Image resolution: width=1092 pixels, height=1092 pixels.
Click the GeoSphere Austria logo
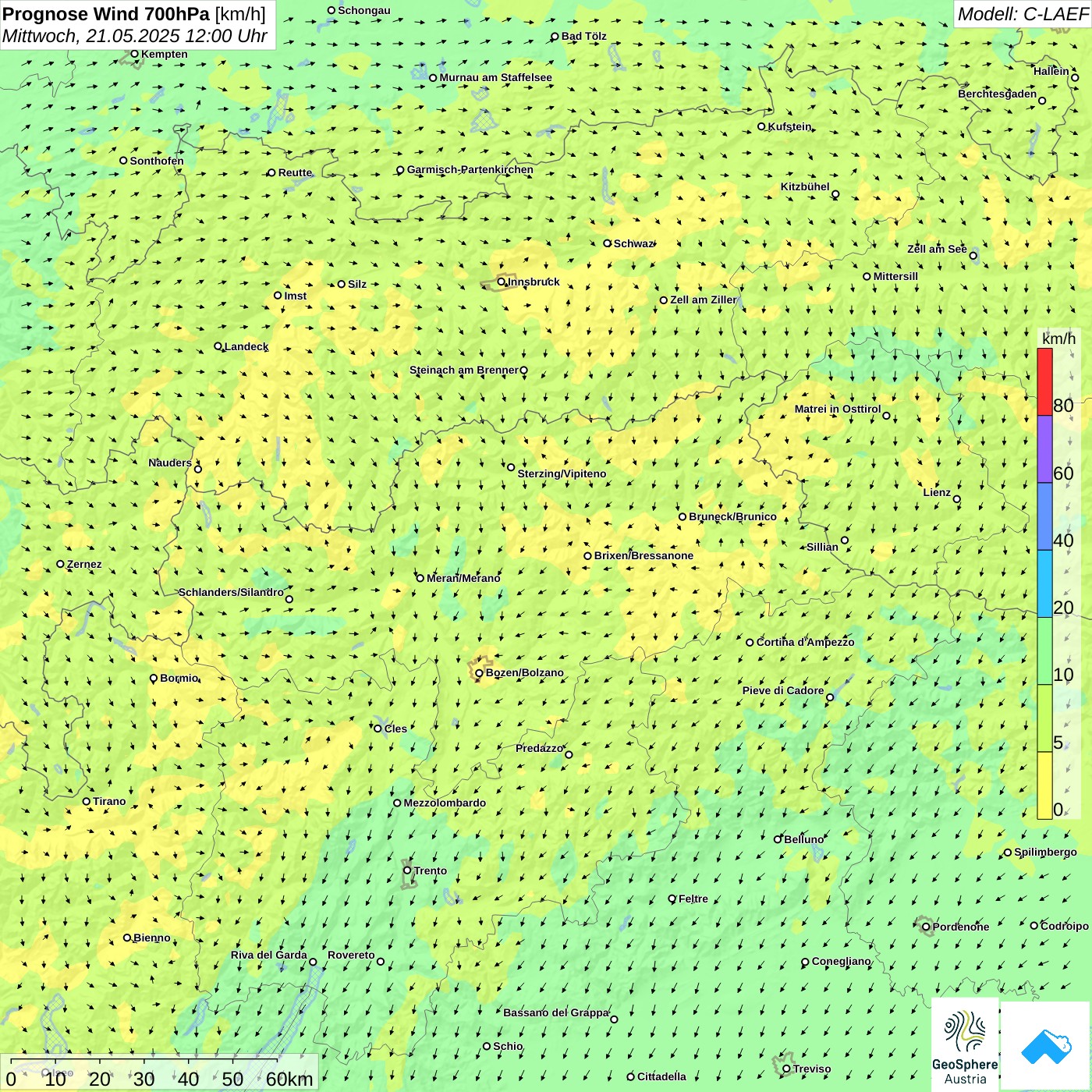965,1044
